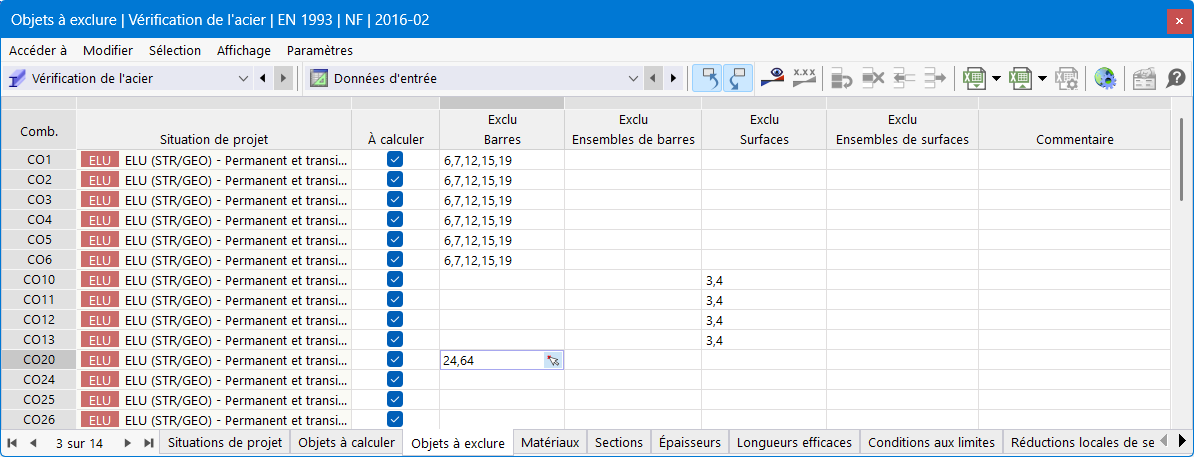Open the 'Données d'entrée' combo box

click(475, 78)
